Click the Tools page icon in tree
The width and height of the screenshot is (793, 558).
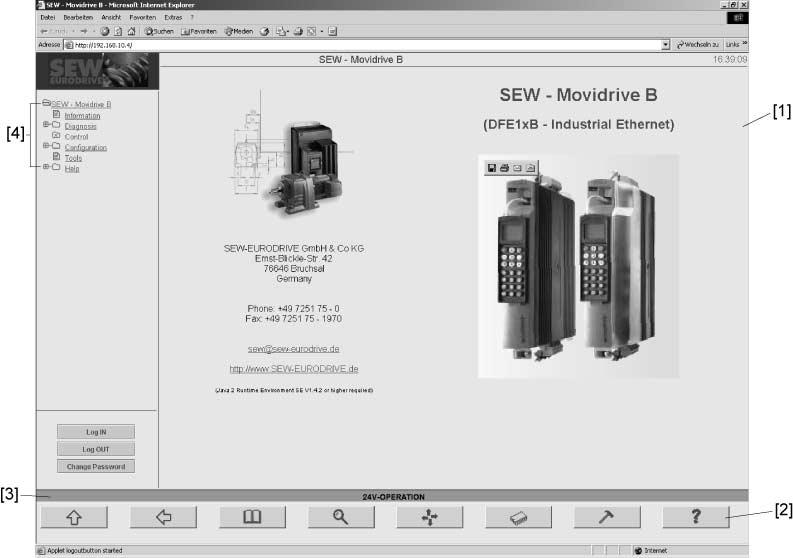pos(56,156)
